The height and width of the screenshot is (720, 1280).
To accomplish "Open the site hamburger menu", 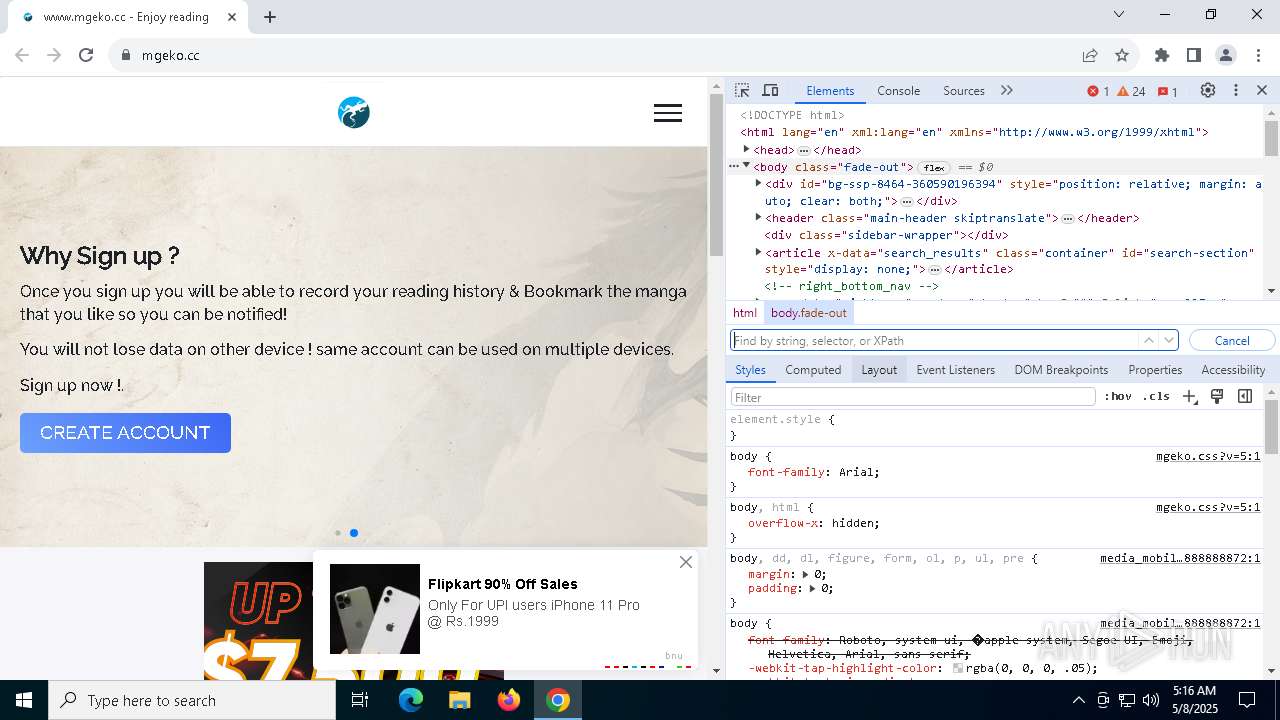I will 668,113.
